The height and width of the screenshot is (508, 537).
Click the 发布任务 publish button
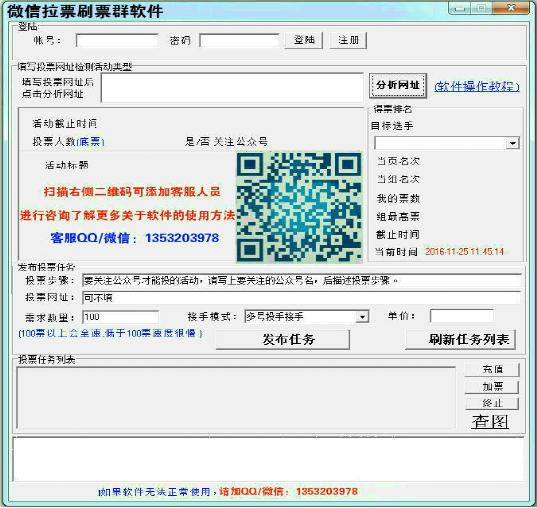283,340
